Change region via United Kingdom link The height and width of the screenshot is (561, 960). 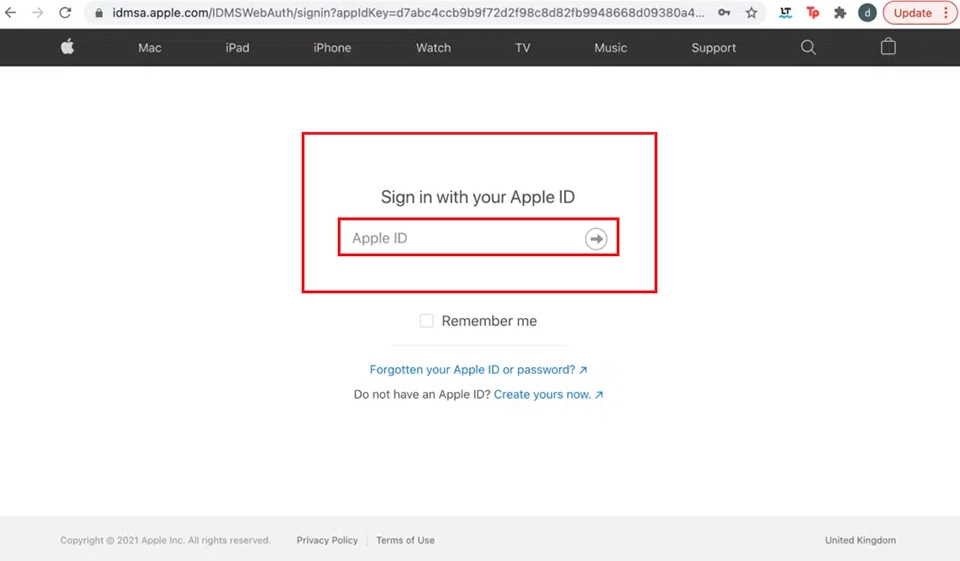coord(860,540)
